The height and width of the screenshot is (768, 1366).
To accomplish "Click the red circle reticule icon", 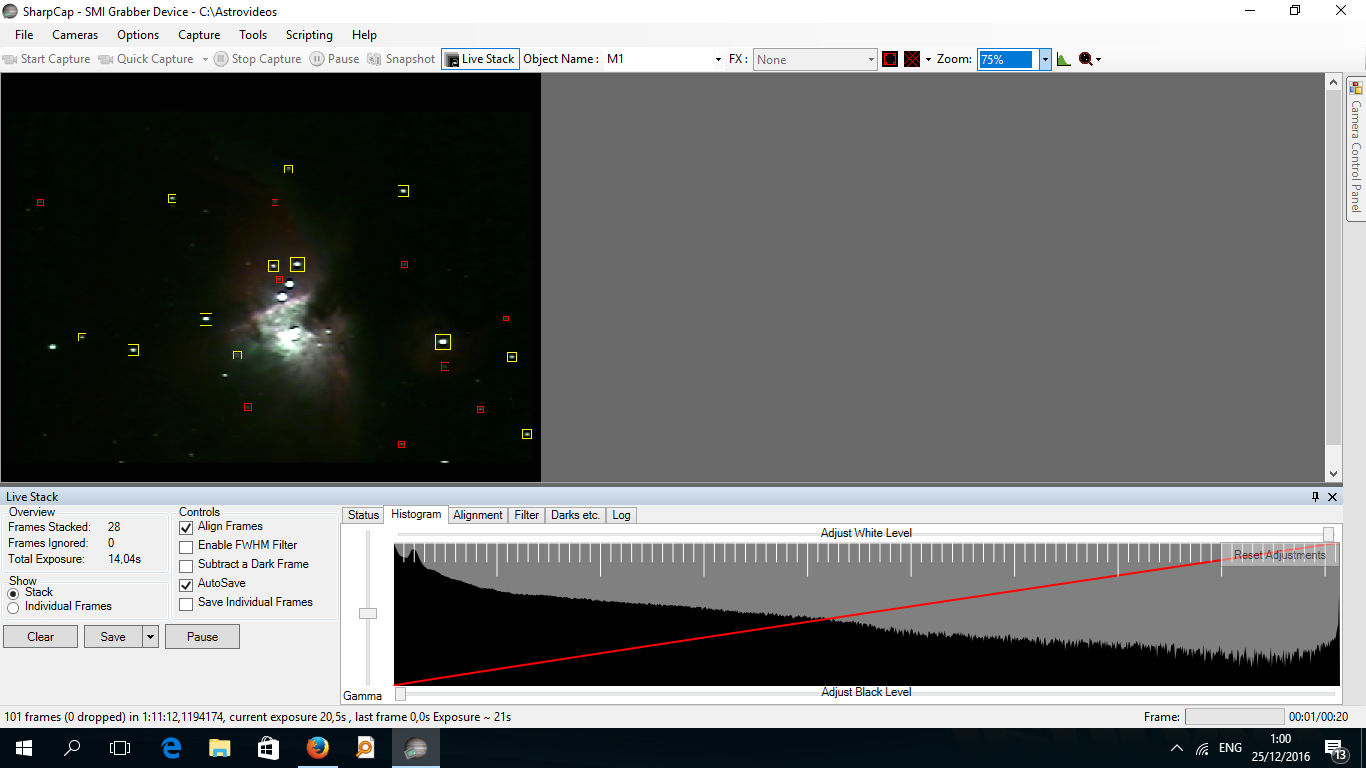I will pyautogui.click(x=890, y=59).
